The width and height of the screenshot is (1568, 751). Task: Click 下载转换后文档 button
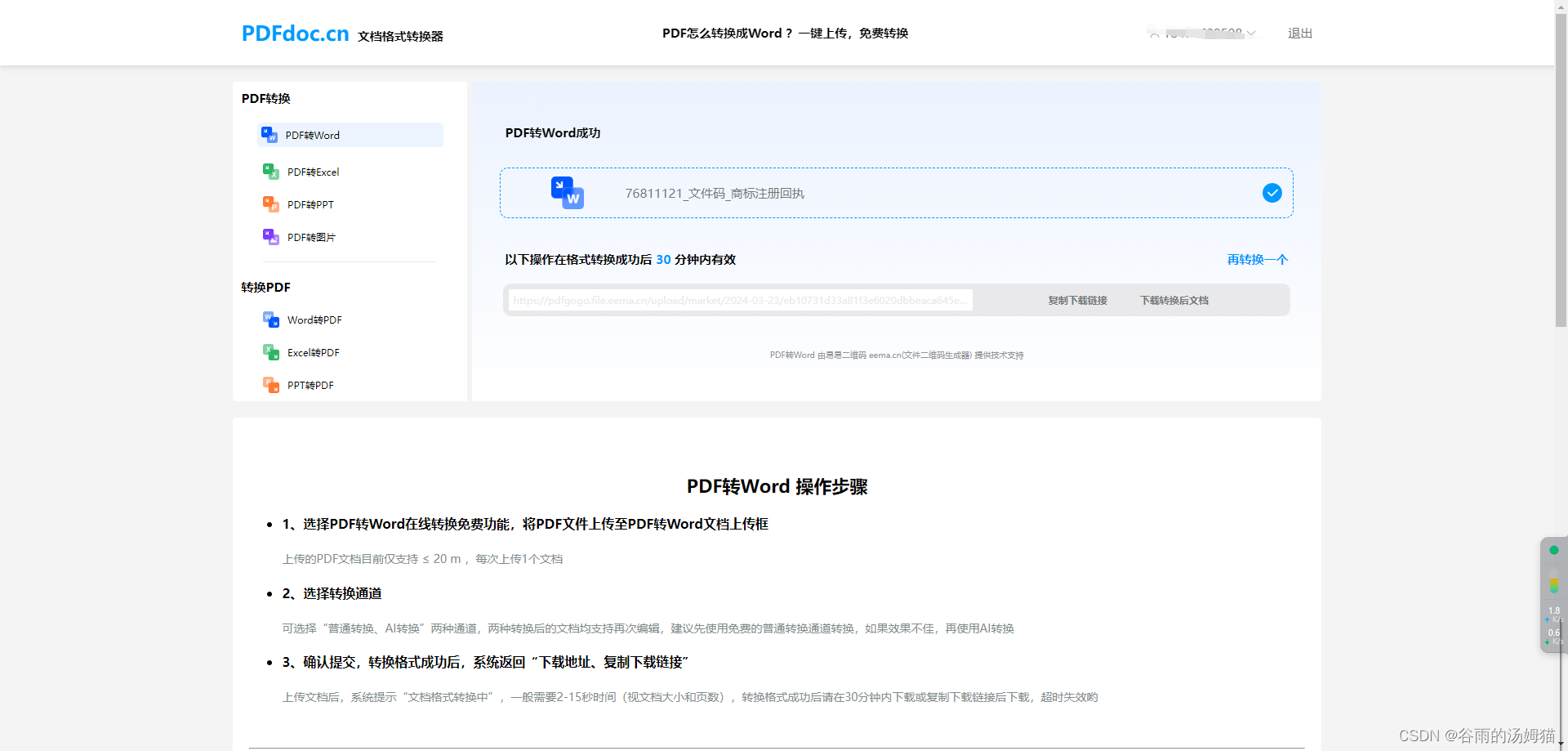(1174, 300)
